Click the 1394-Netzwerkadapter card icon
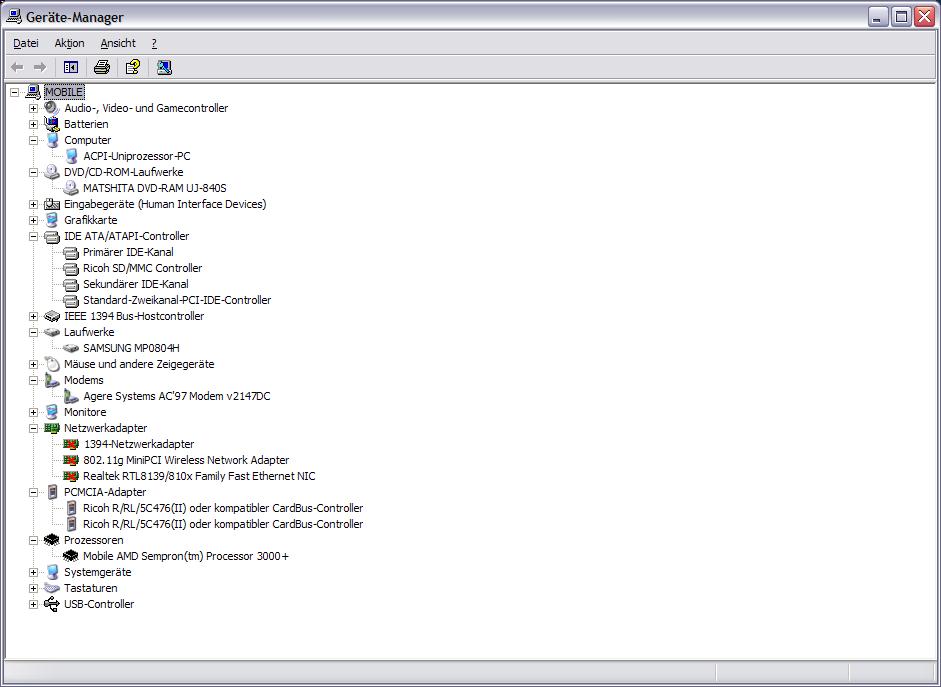The height and width of the screenshot is (687, 941). pyautogui.click(x=71, y=444)
